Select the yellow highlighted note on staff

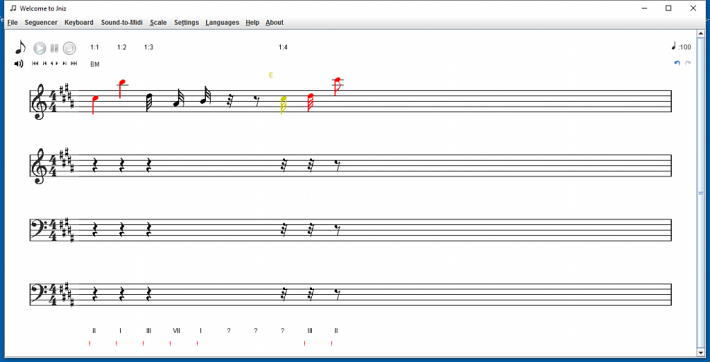click(283, 105)
